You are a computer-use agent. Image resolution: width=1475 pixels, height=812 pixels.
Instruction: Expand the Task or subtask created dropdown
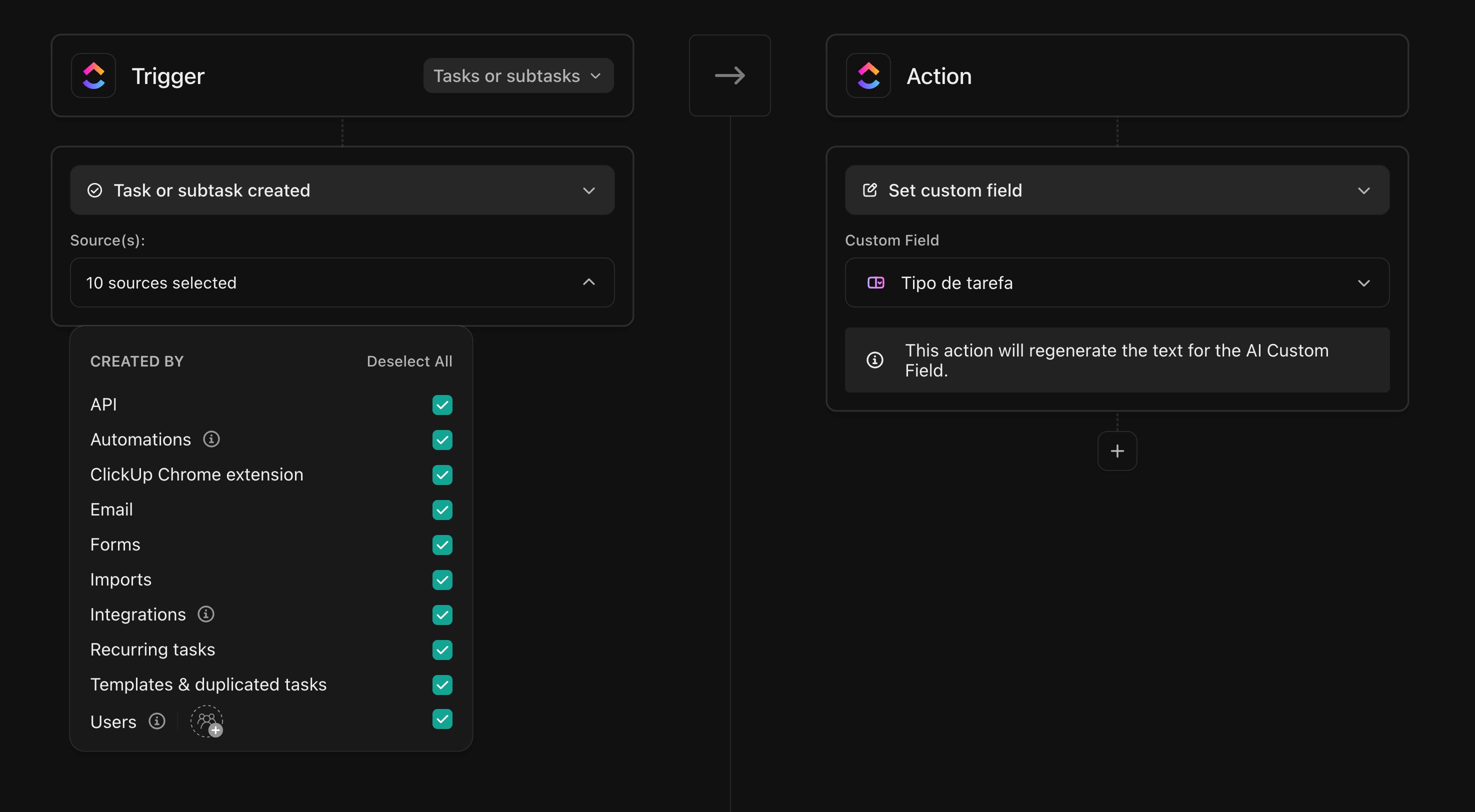coord(342,190)
